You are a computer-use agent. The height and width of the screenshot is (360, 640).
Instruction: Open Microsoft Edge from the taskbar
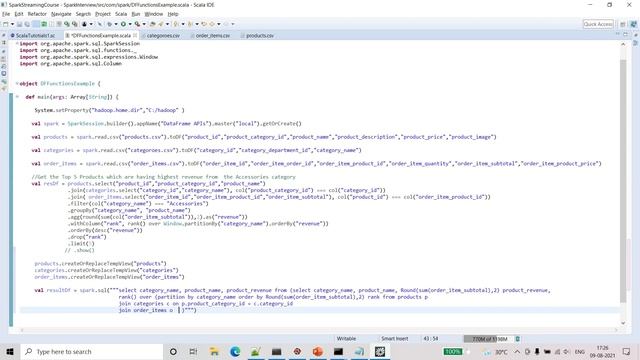point(235,351)
